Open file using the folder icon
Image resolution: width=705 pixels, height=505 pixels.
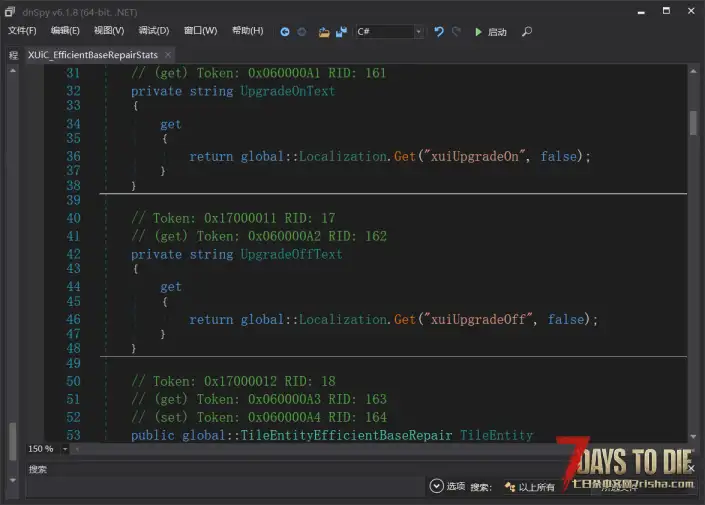(324, 32)
